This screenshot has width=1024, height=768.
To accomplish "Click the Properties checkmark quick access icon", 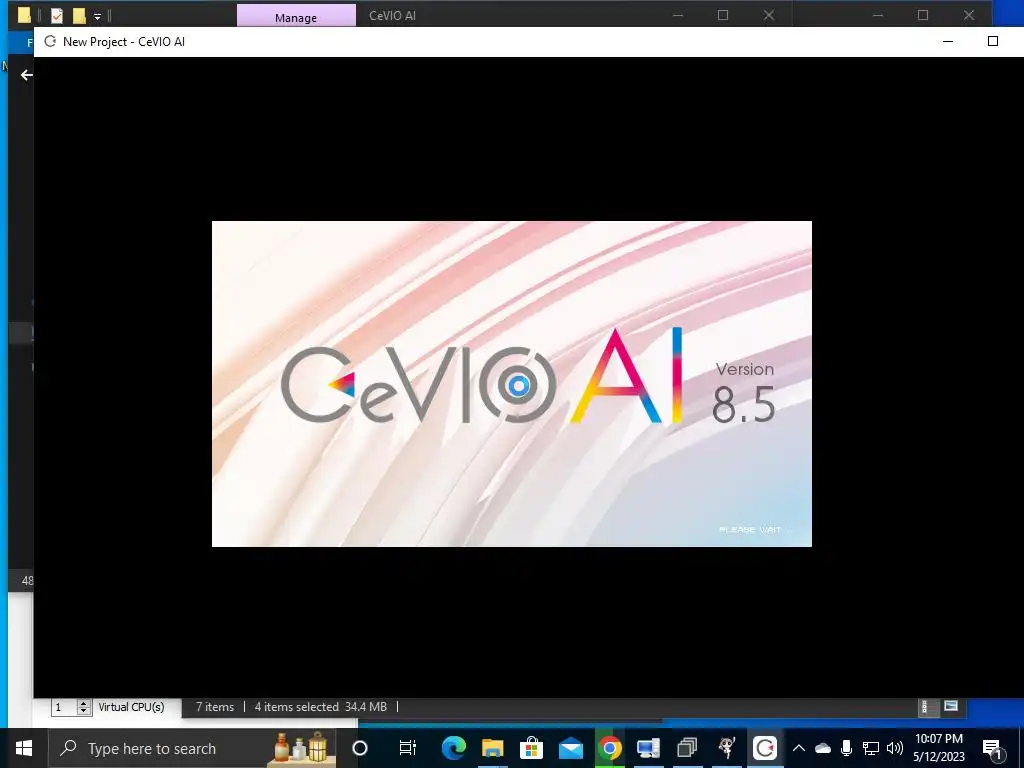I will pos(57,15).
